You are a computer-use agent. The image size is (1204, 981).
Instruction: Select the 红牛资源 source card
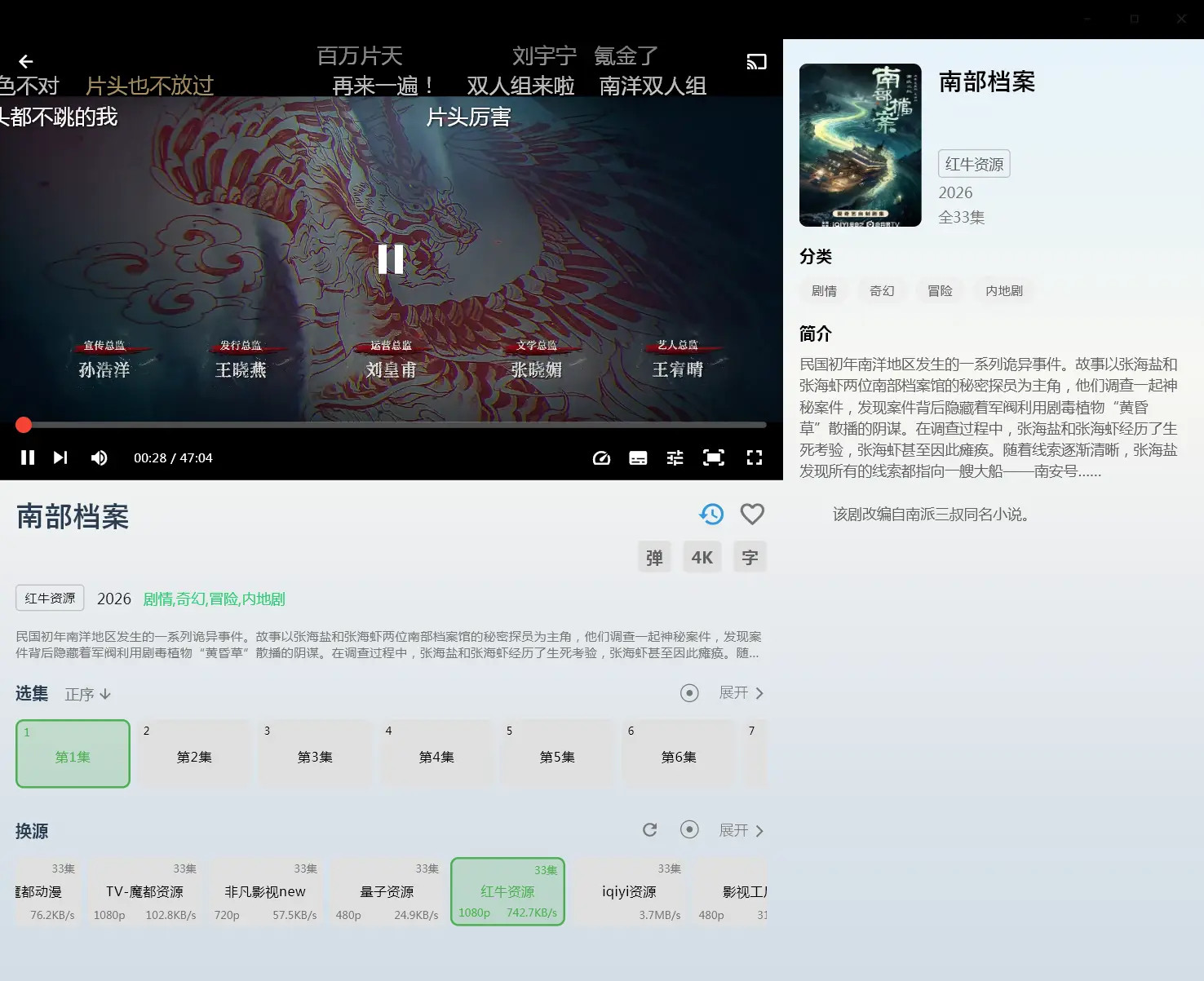507,891
